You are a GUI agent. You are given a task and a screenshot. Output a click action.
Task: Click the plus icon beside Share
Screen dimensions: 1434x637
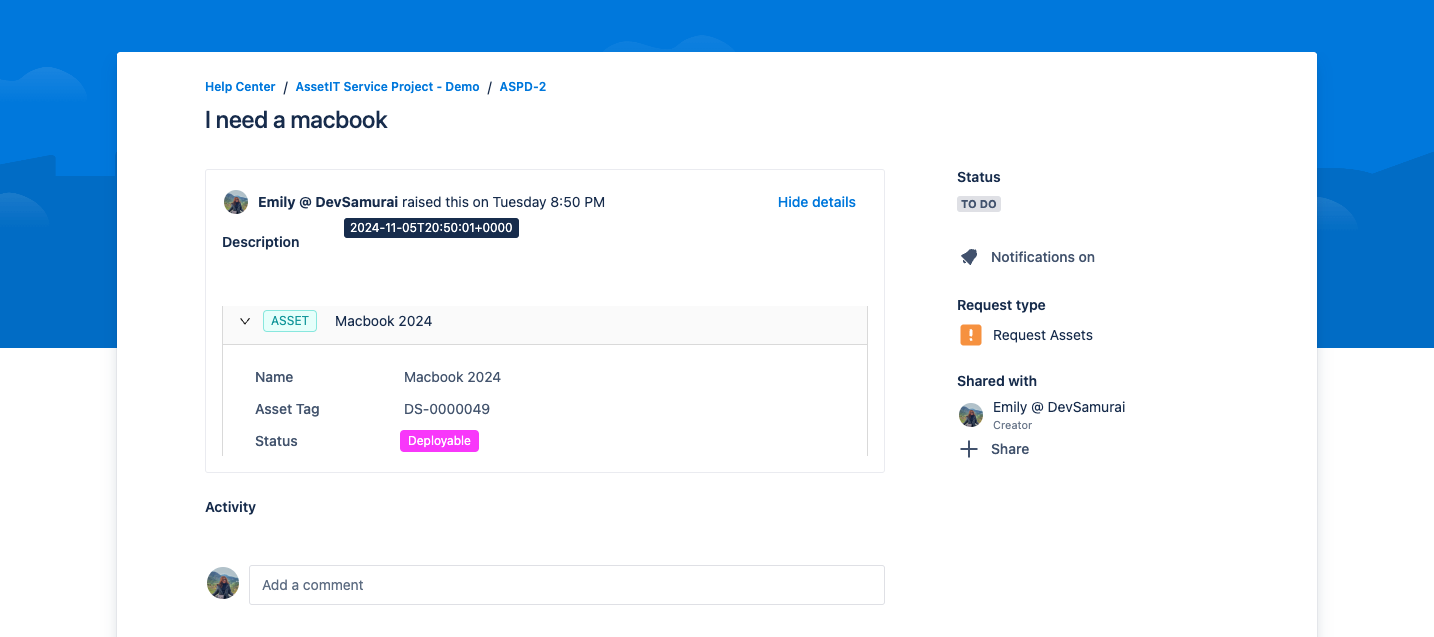(969, 449)
